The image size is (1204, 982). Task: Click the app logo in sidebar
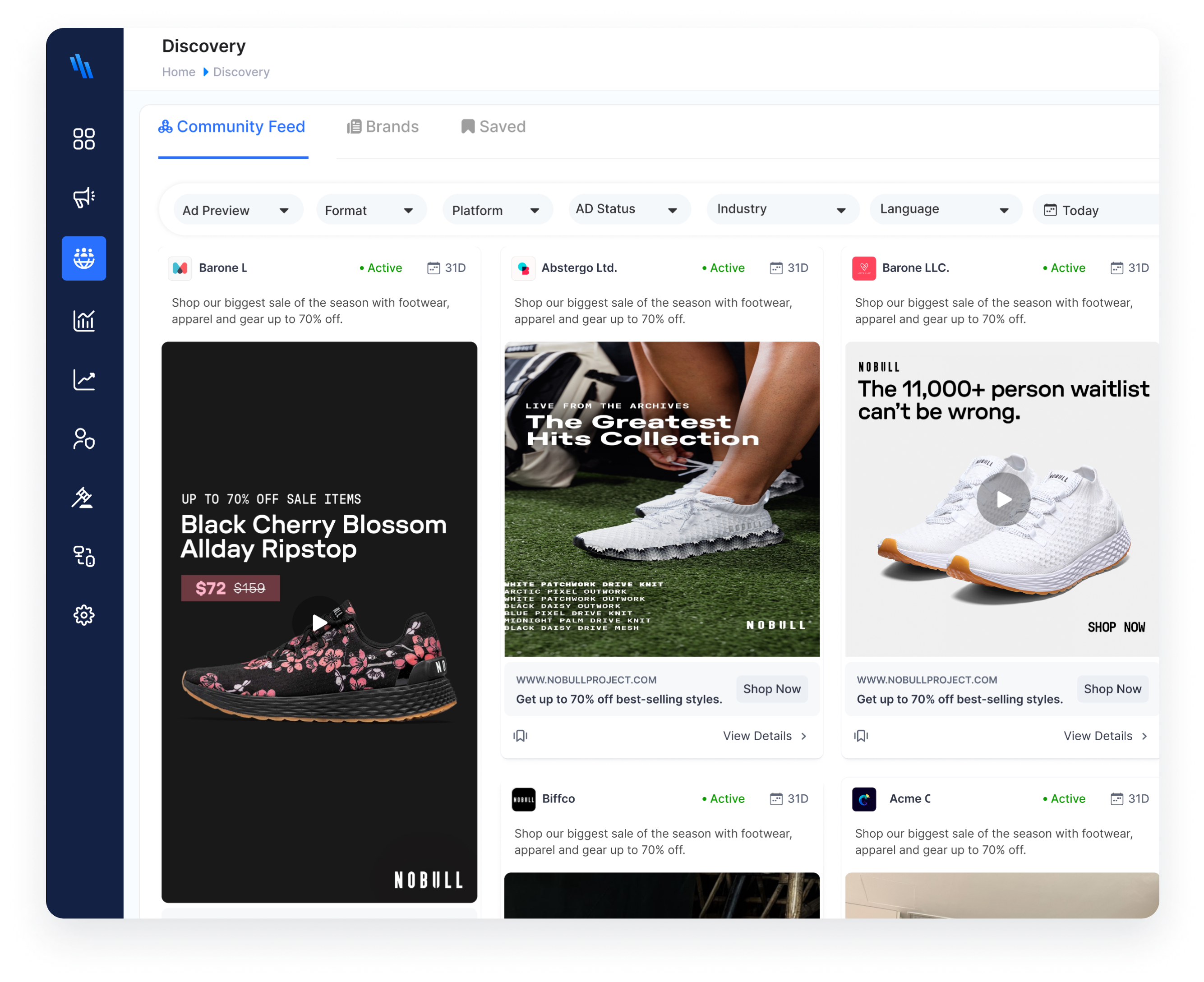tap(82, 67)
